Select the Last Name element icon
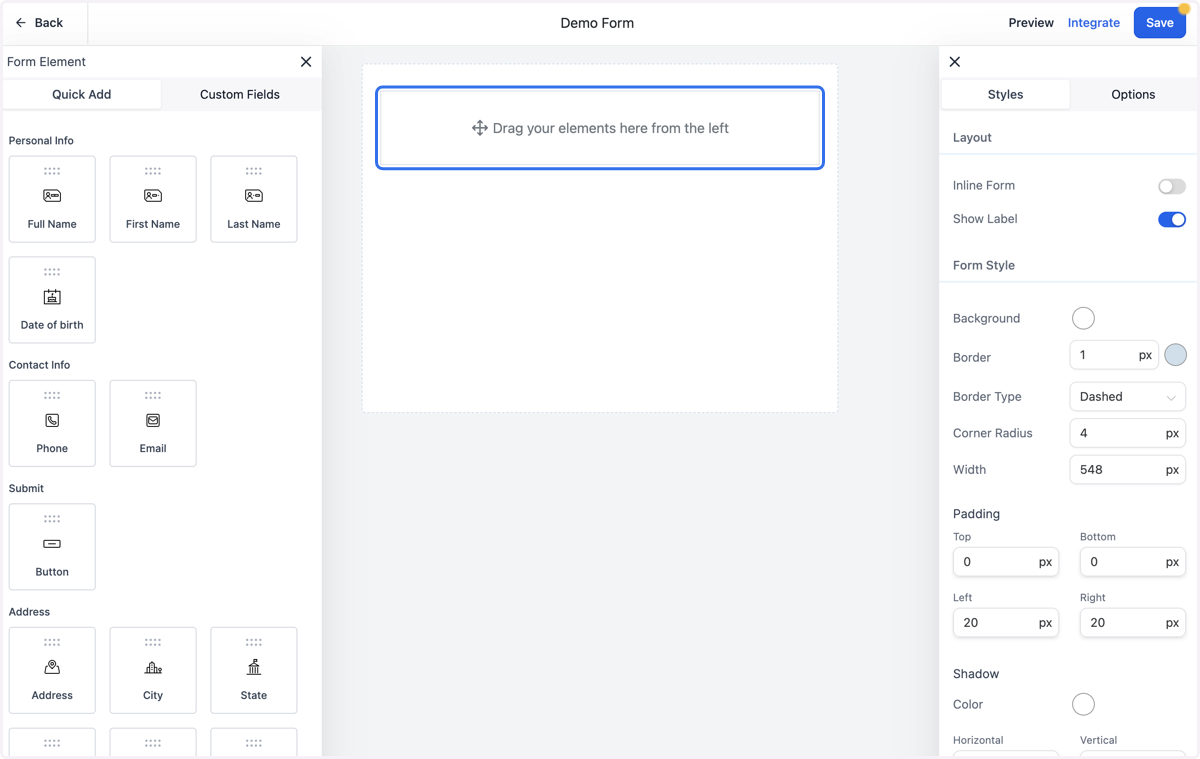1200x759 pixels. [x=254, y=196]
